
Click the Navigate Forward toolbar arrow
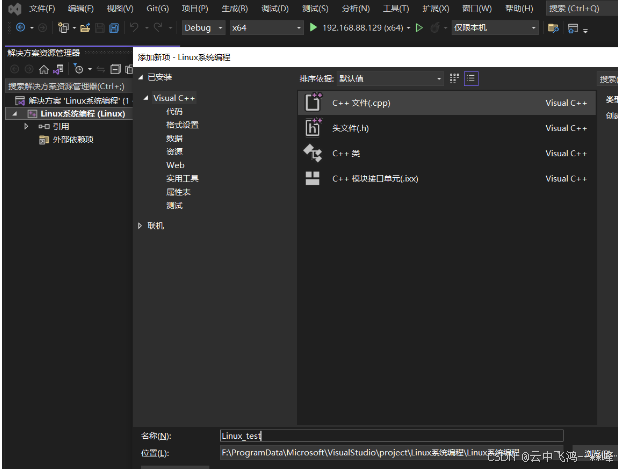pos(42,28)
